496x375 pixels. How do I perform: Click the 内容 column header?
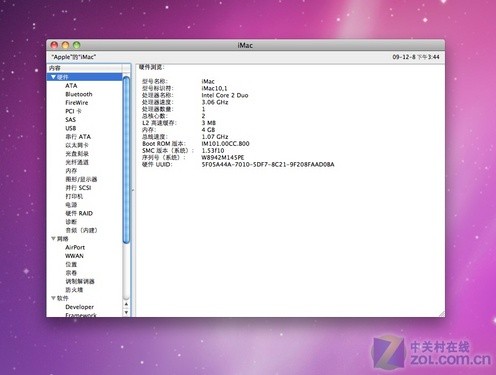(85, 68)
